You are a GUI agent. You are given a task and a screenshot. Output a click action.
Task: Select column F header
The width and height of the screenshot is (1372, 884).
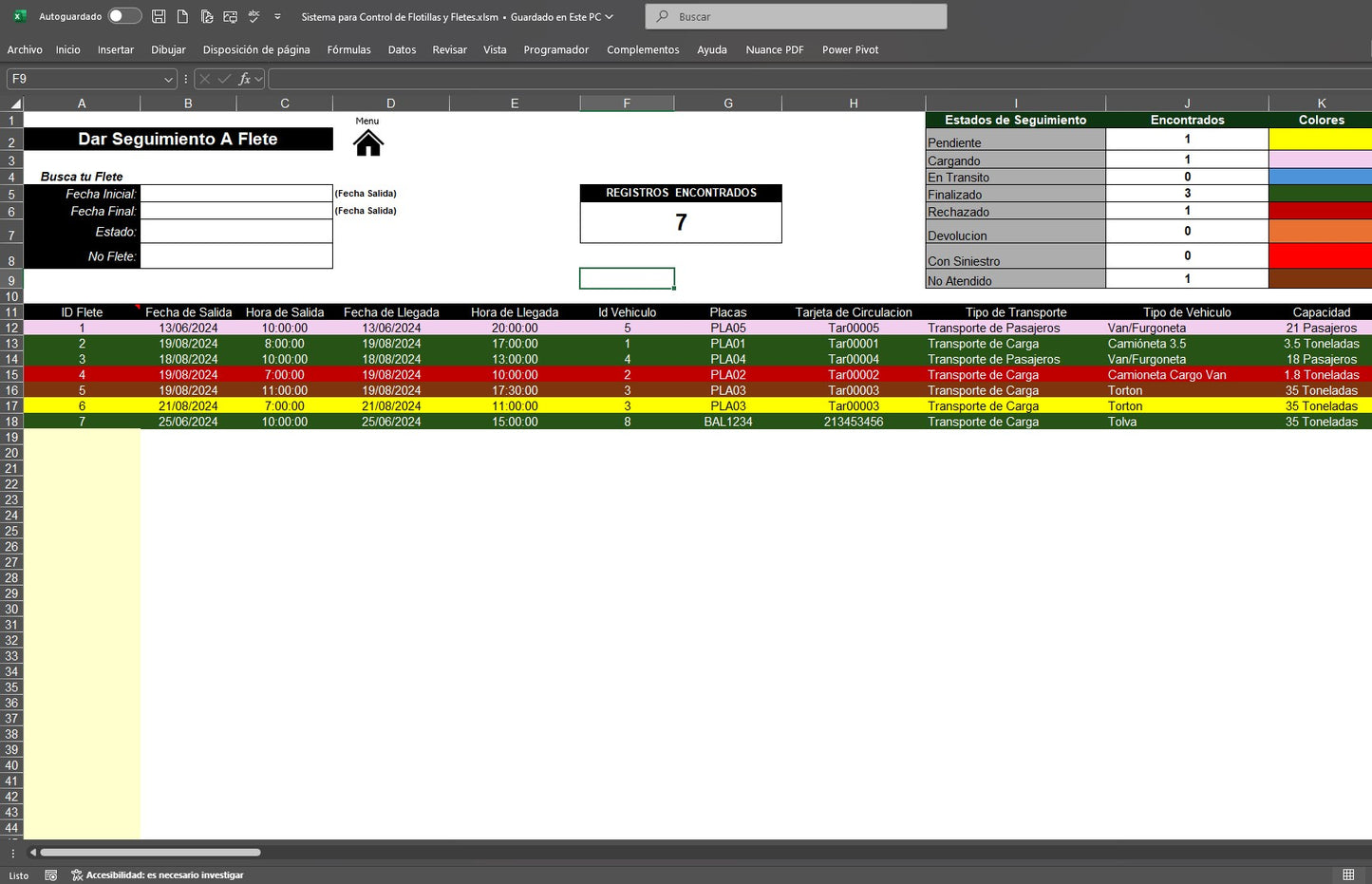coord(627,103)
